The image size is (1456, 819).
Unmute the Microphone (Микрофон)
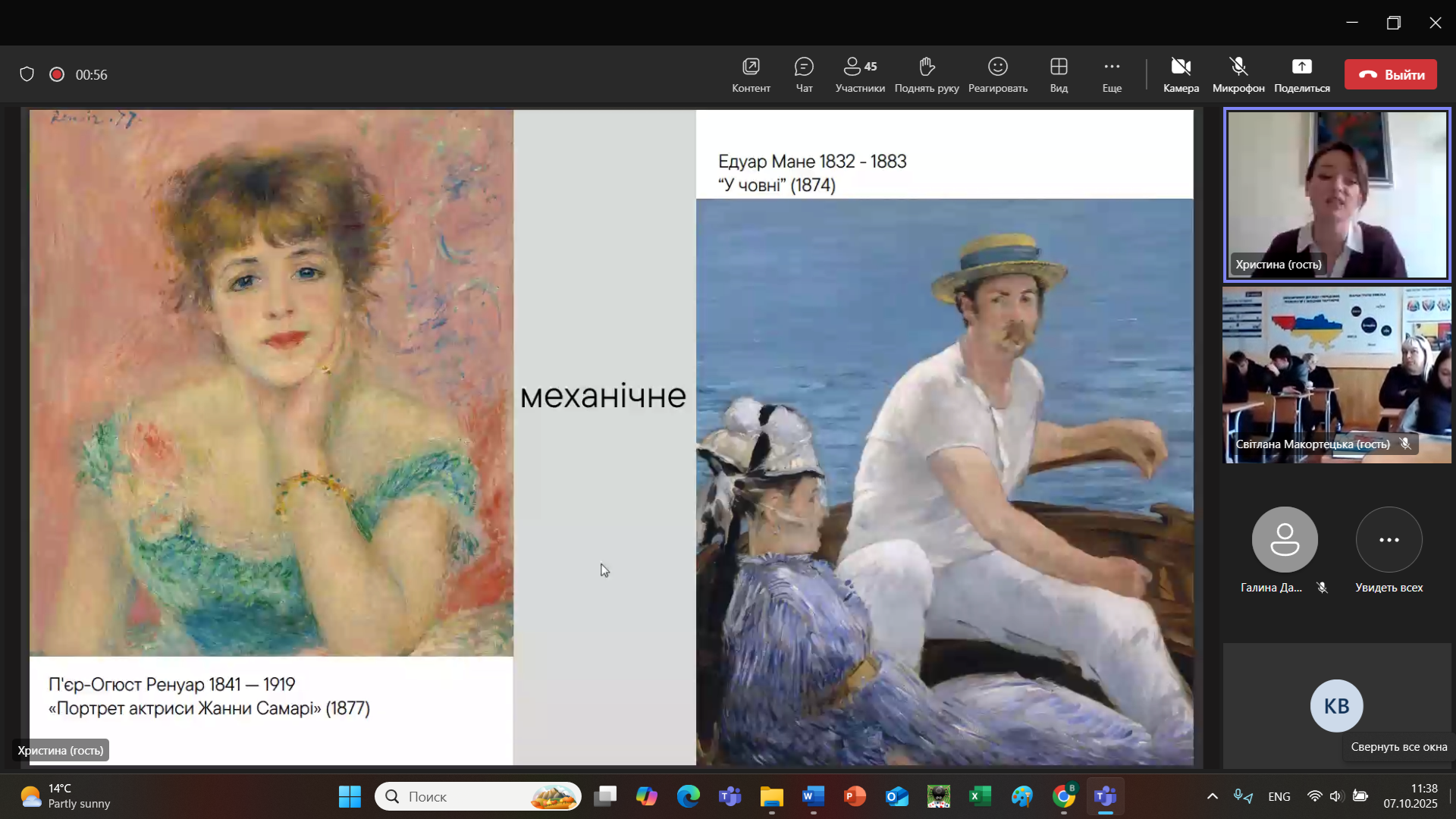1238,67
